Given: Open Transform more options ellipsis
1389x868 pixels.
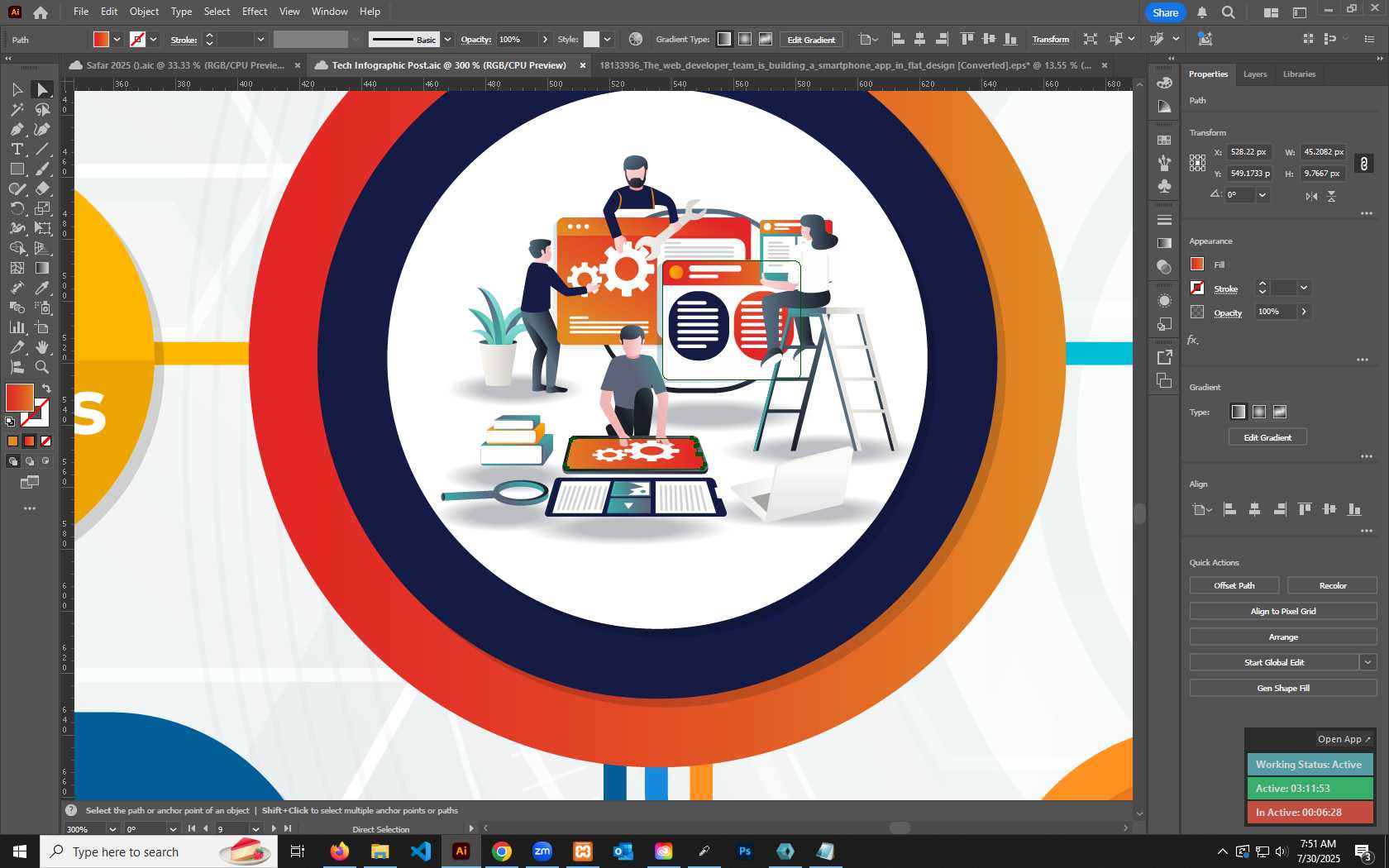Looking at the screenshot, I should click(1366, 214).
